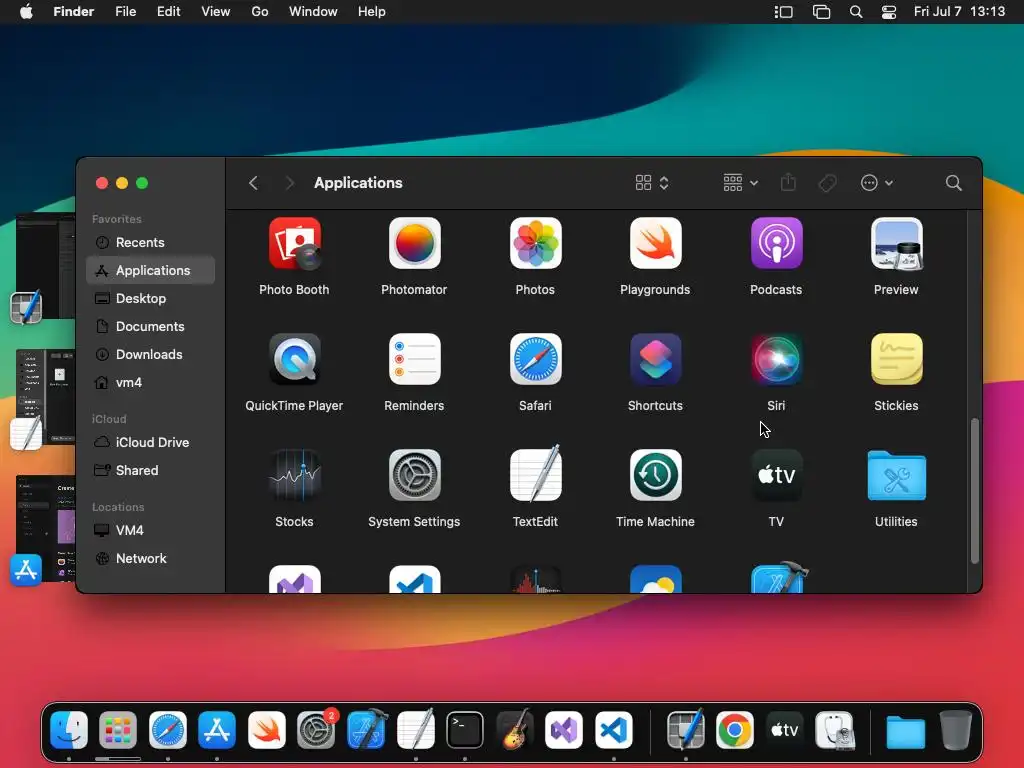
Task: Open the Group By dropdown
Action: [741, 183]
